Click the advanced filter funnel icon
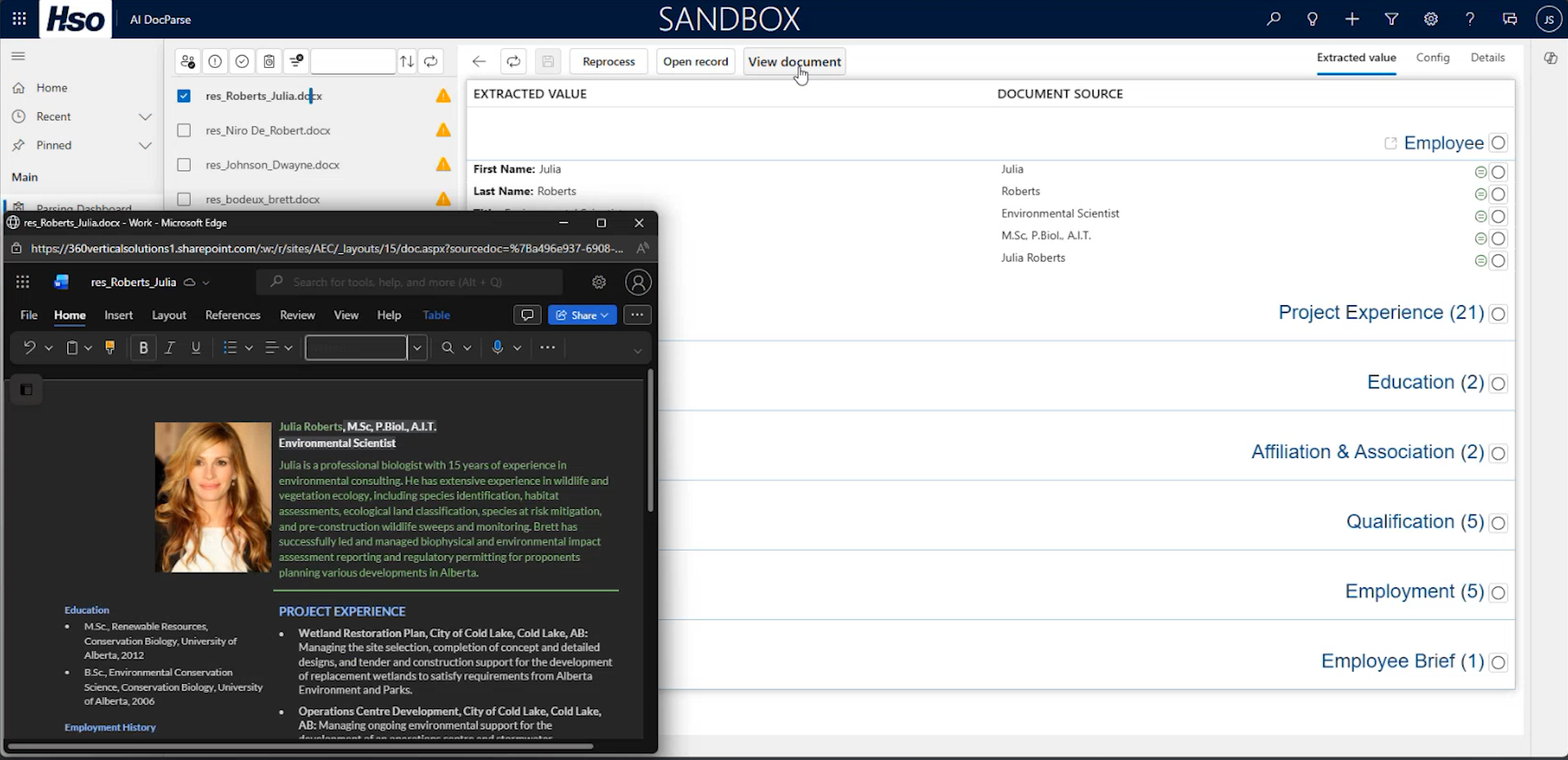 tap(1391, 19)
